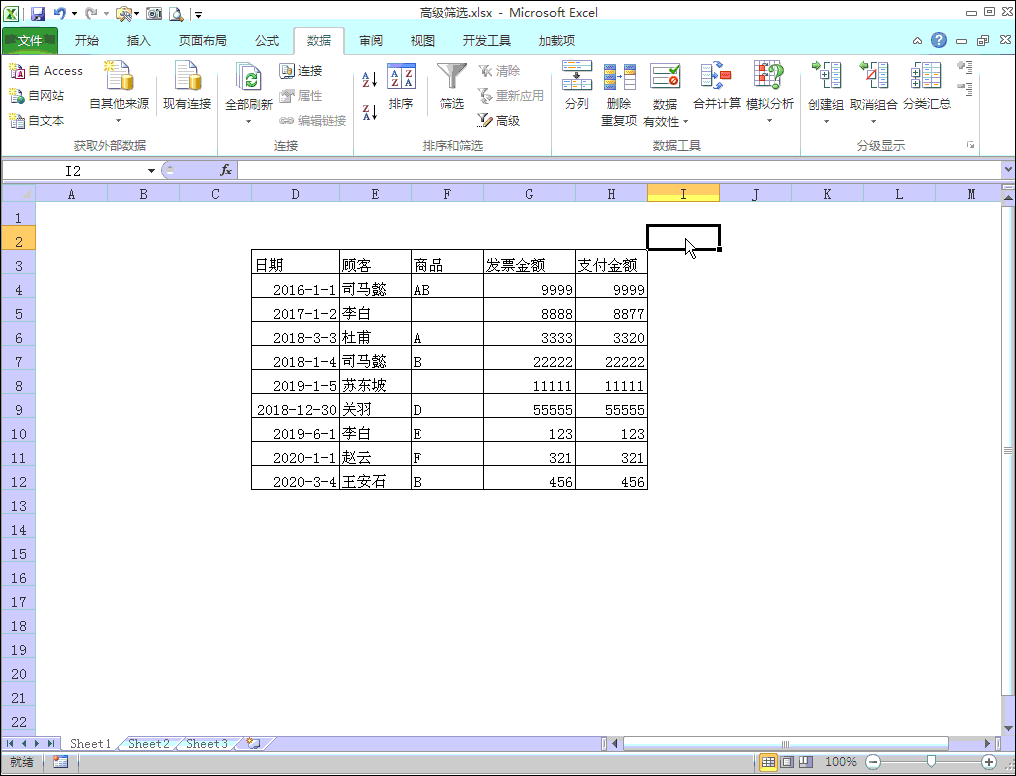Open Excel Help question mark icon
The width and height of the screenshot is (1016, 776).
(x=938, y=40)
